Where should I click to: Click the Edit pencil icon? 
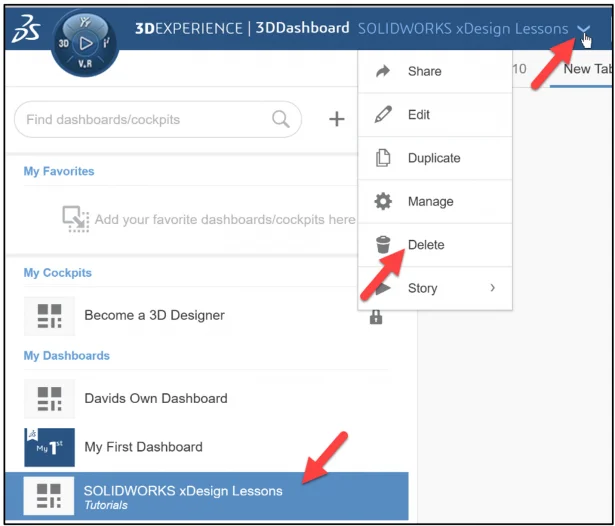pyautogui.click(x=383, y=115)
